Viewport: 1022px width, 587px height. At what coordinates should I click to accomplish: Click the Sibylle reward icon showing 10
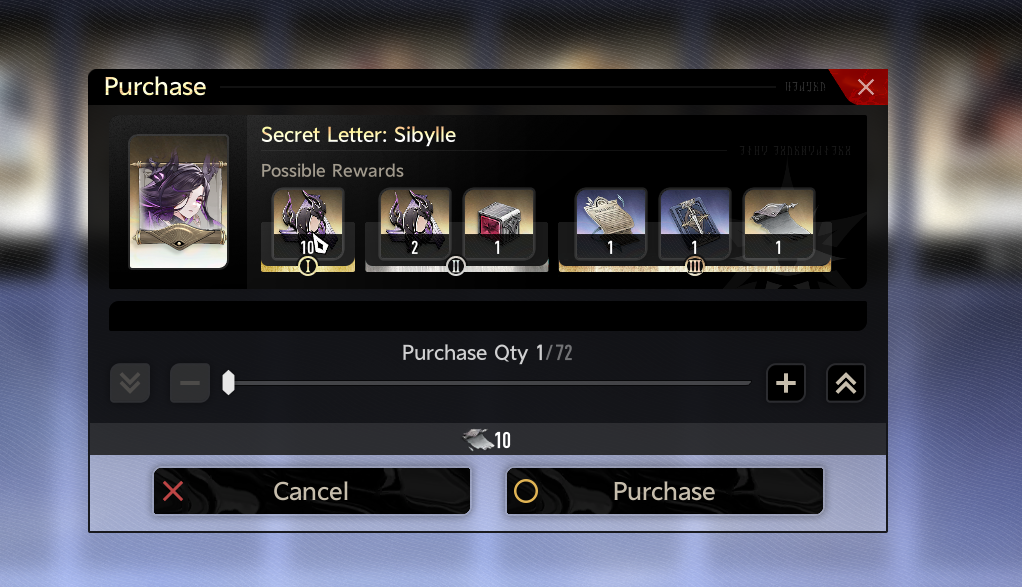(x=308, y=223)
